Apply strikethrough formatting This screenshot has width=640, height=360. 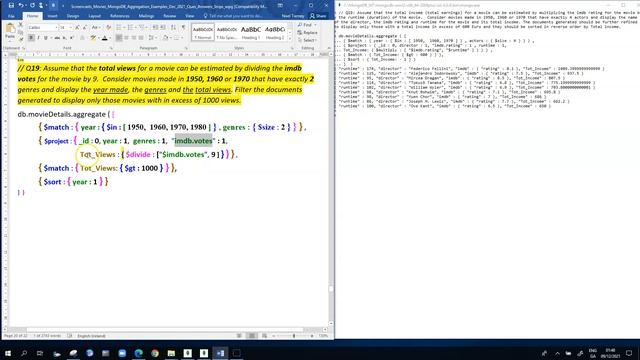point(57,38)
